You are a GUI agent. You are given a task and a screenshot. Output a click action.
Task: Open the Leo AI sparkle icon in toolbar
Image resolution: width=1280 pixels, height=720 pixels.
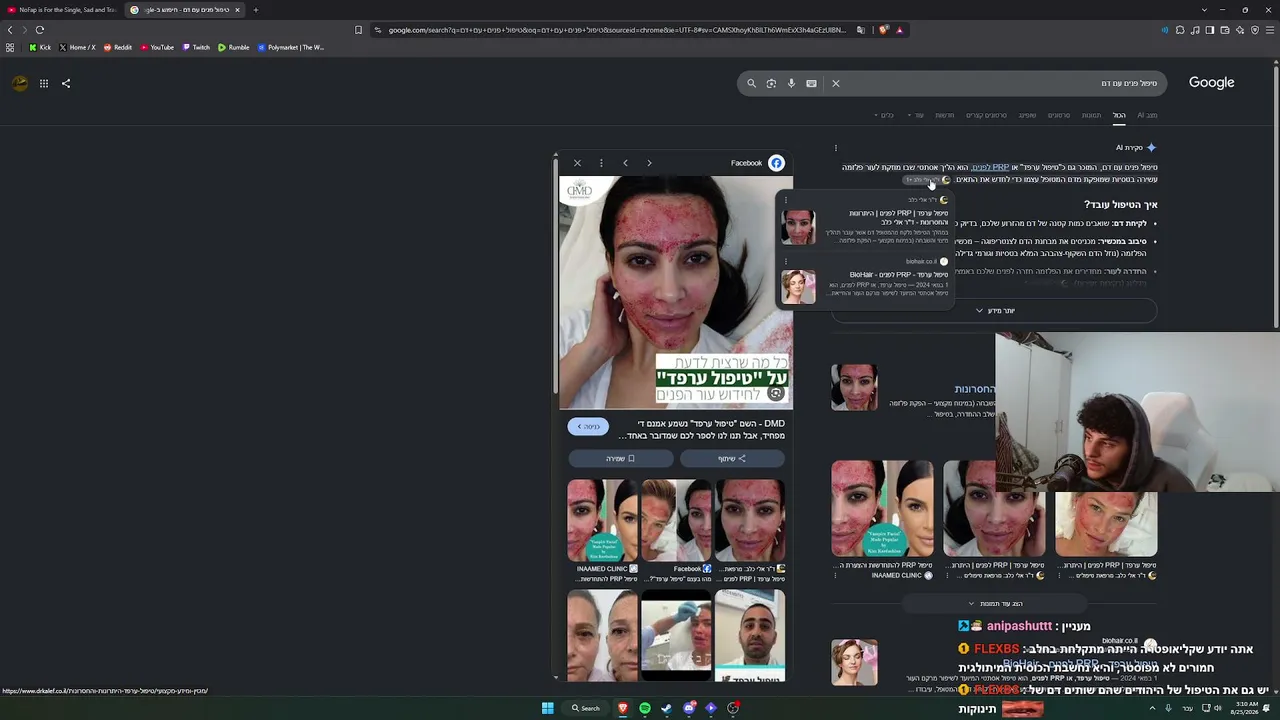(1240, 30)
